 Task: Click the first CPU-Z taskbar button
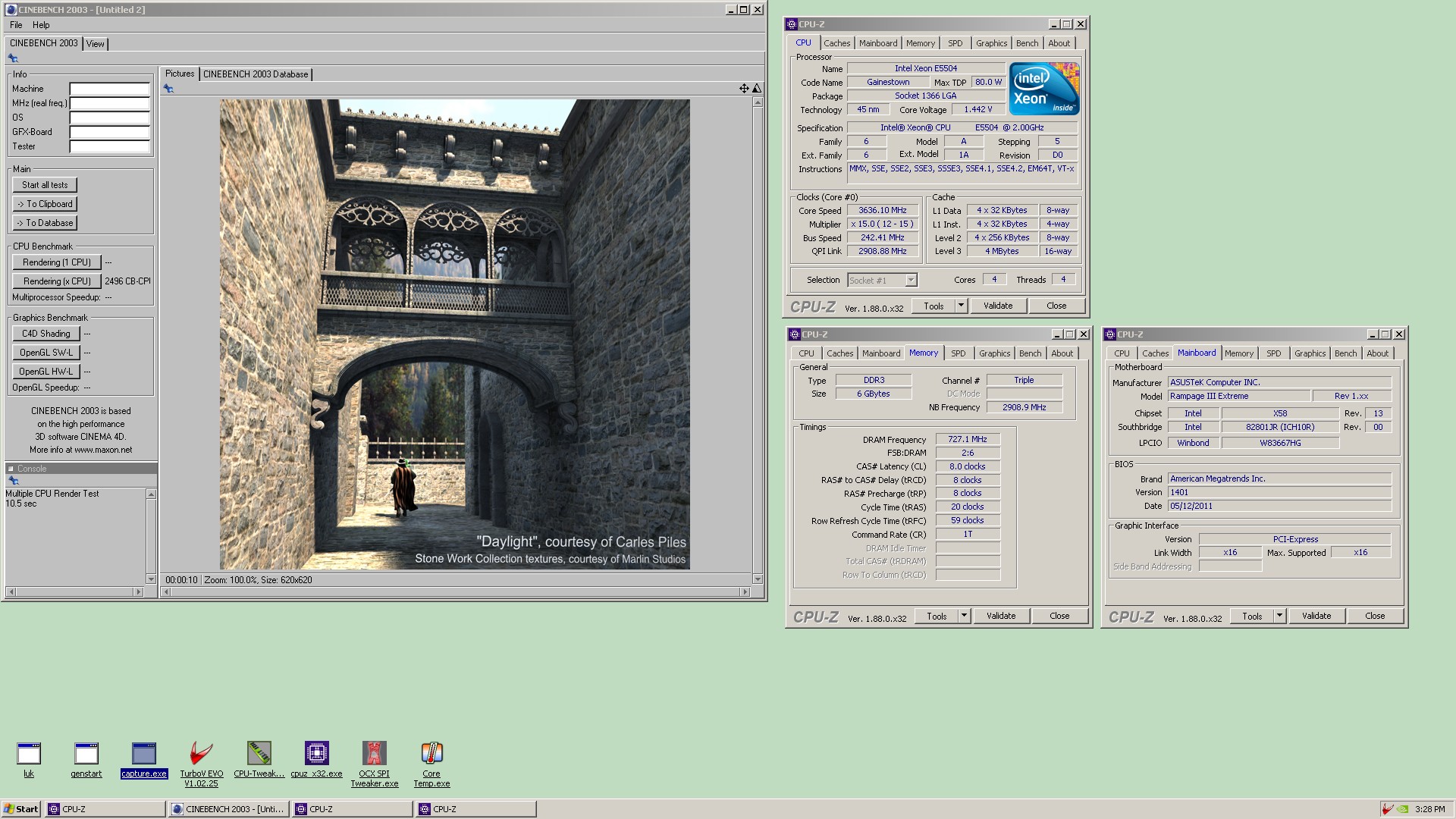pyautogui.click(x=105, y=809)
